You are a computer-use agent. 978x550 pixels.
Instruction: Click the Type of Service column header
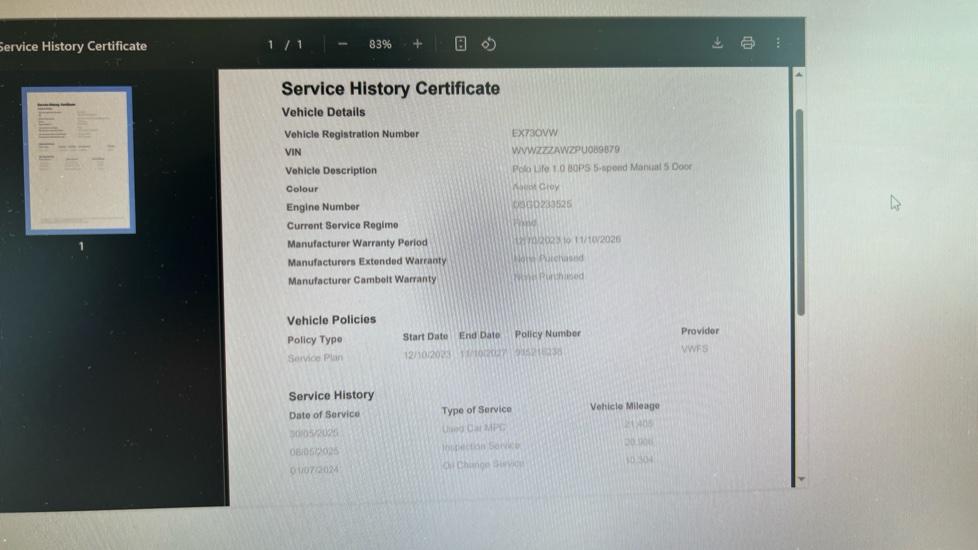point(477,410)
